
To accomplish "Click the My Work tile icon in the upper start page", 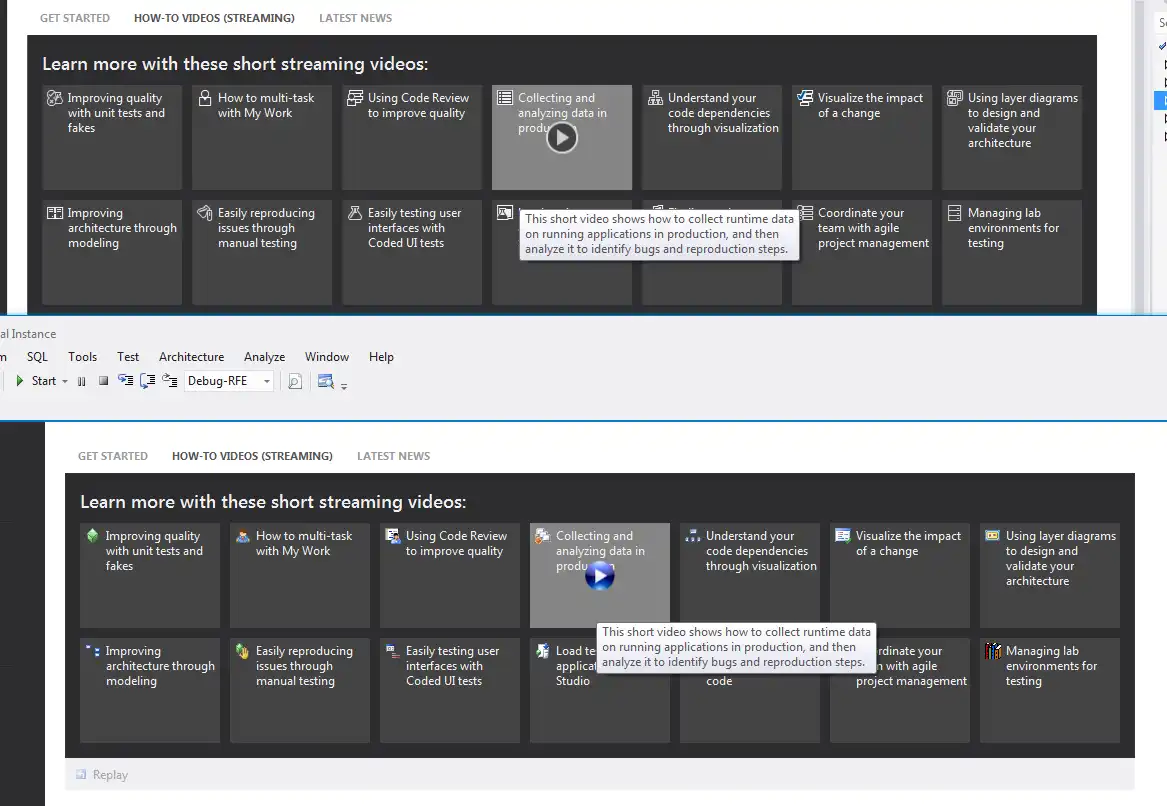I will coord(205,98).
